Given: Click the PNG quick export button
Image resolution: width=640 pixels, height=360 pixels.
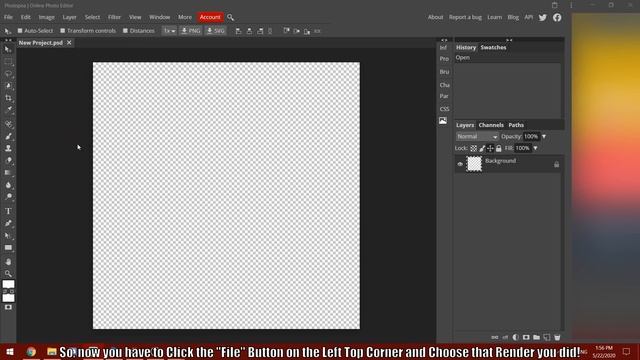Looking at the screenshot, I should pos(191,31).
